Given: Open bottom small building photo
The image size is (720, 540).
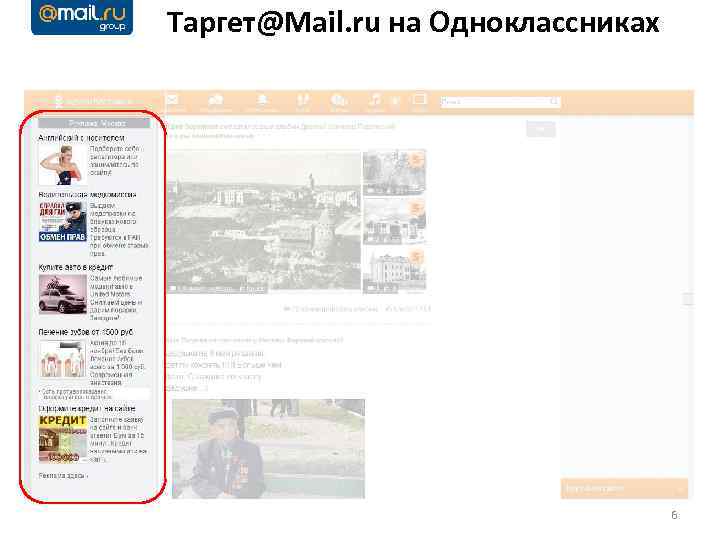Looking at the screenshot, I should [394, 271].
